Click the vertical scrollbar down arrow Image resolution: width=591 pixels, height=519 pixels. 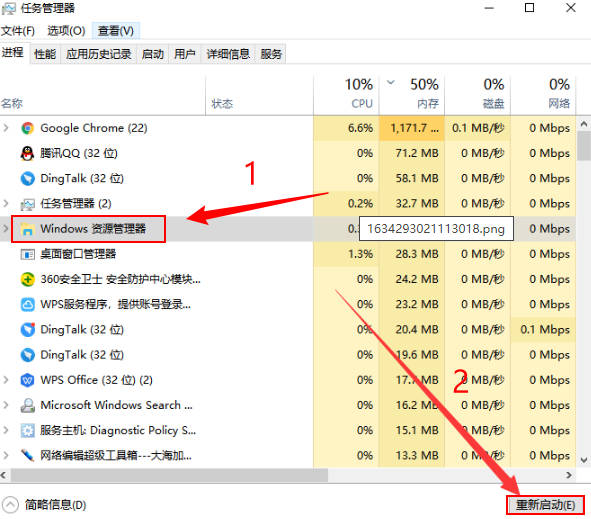tap(584, 460)
